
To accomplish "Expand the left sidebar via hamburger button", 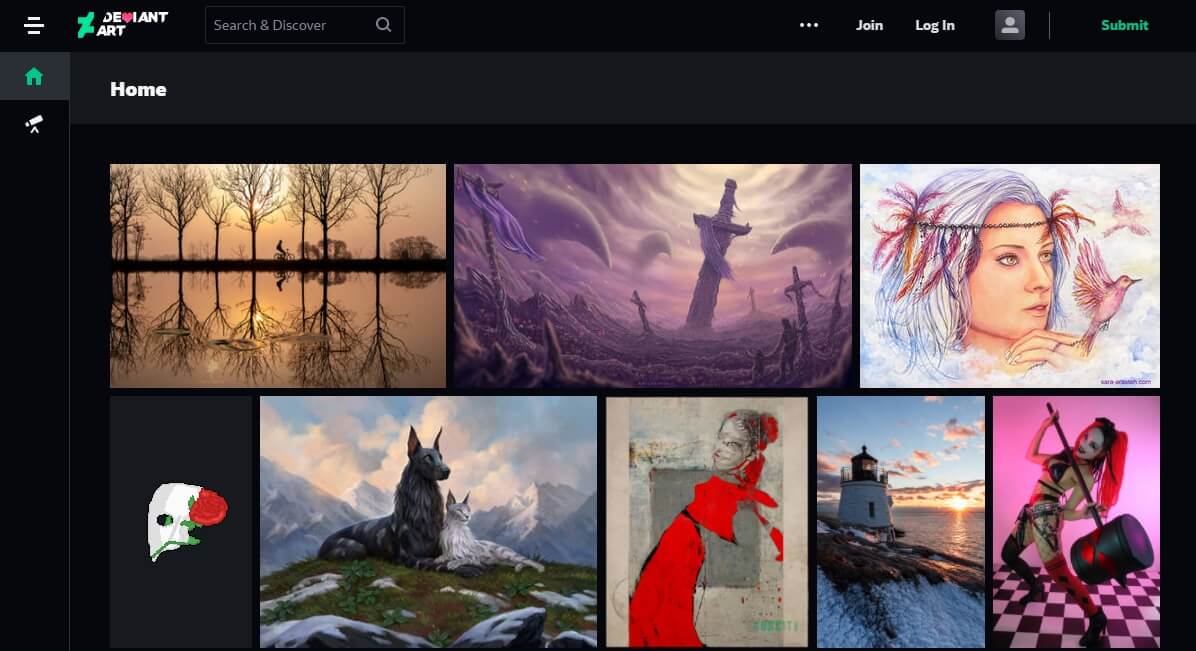I will (x=33, y=25).
